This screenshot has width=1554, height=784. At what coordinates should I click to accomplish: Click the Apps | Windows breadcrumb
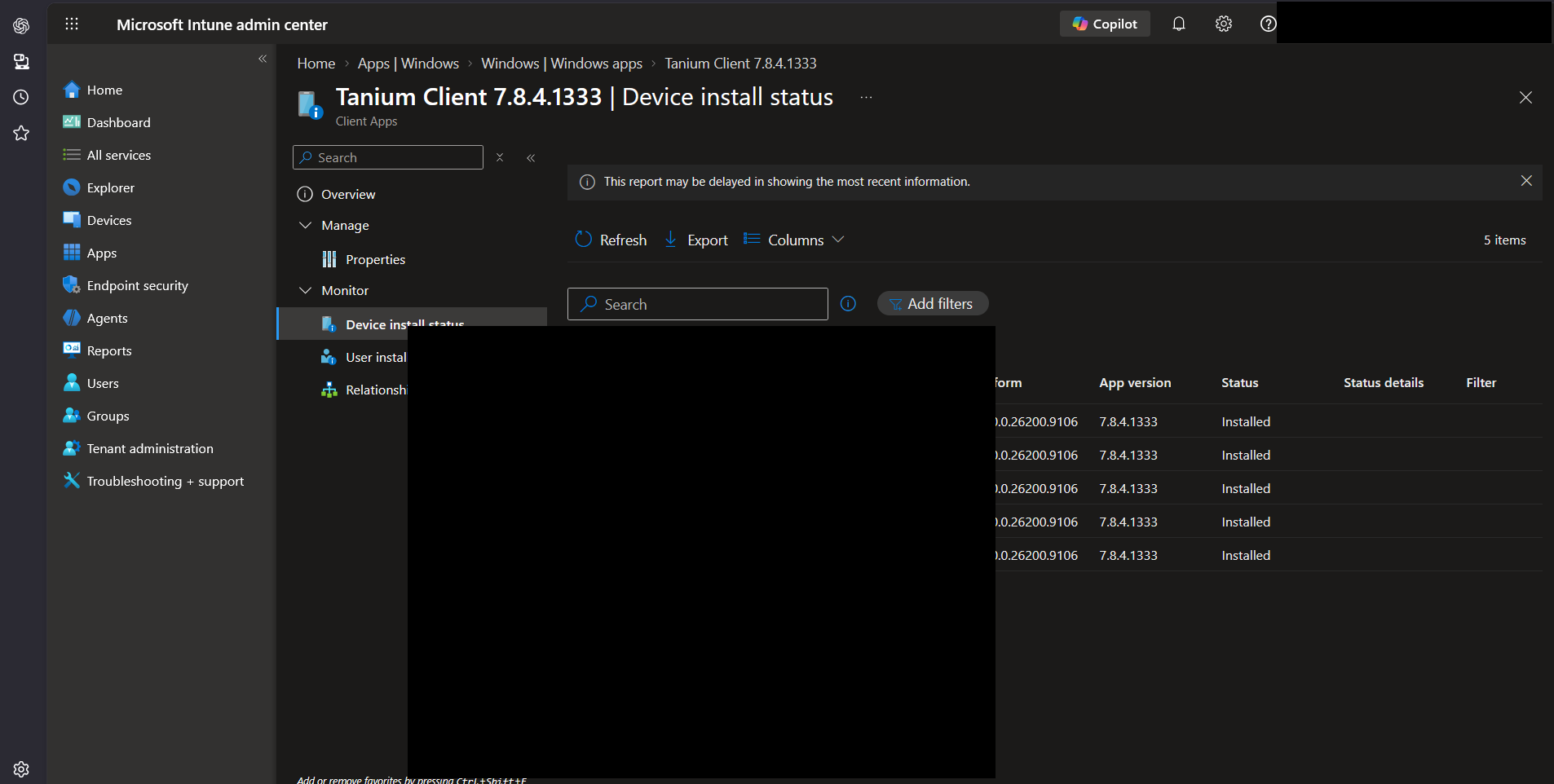pyautogui.click(x=408, y=64)
